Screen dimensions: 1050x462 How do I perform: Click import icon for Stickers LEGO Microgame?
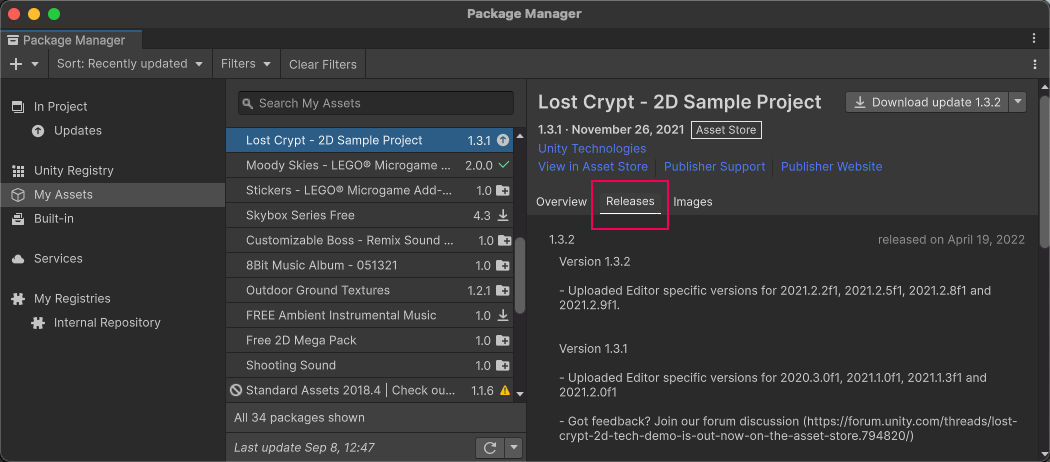504,190
